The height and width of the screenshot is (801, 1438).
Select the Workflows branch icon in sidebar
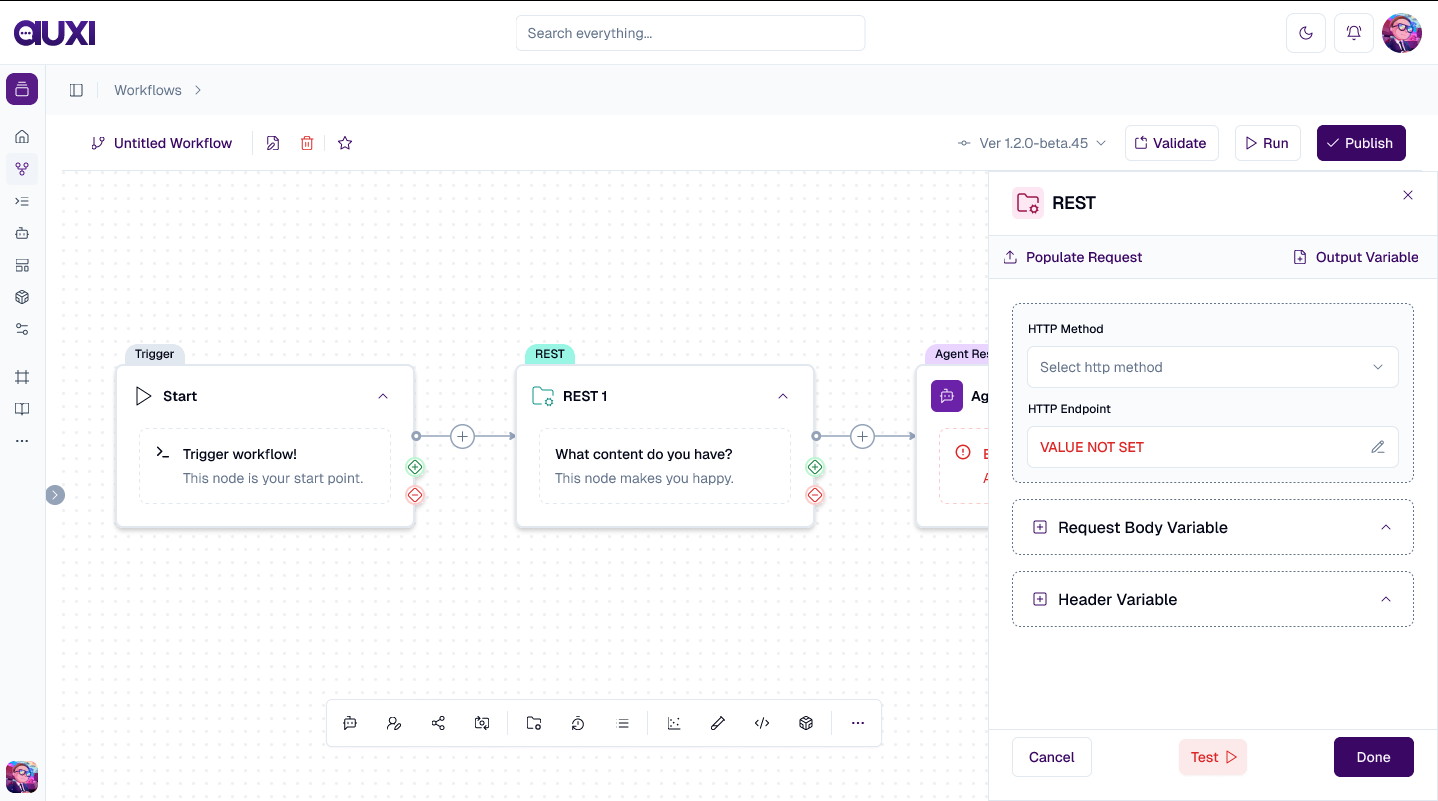pos(22,169)
